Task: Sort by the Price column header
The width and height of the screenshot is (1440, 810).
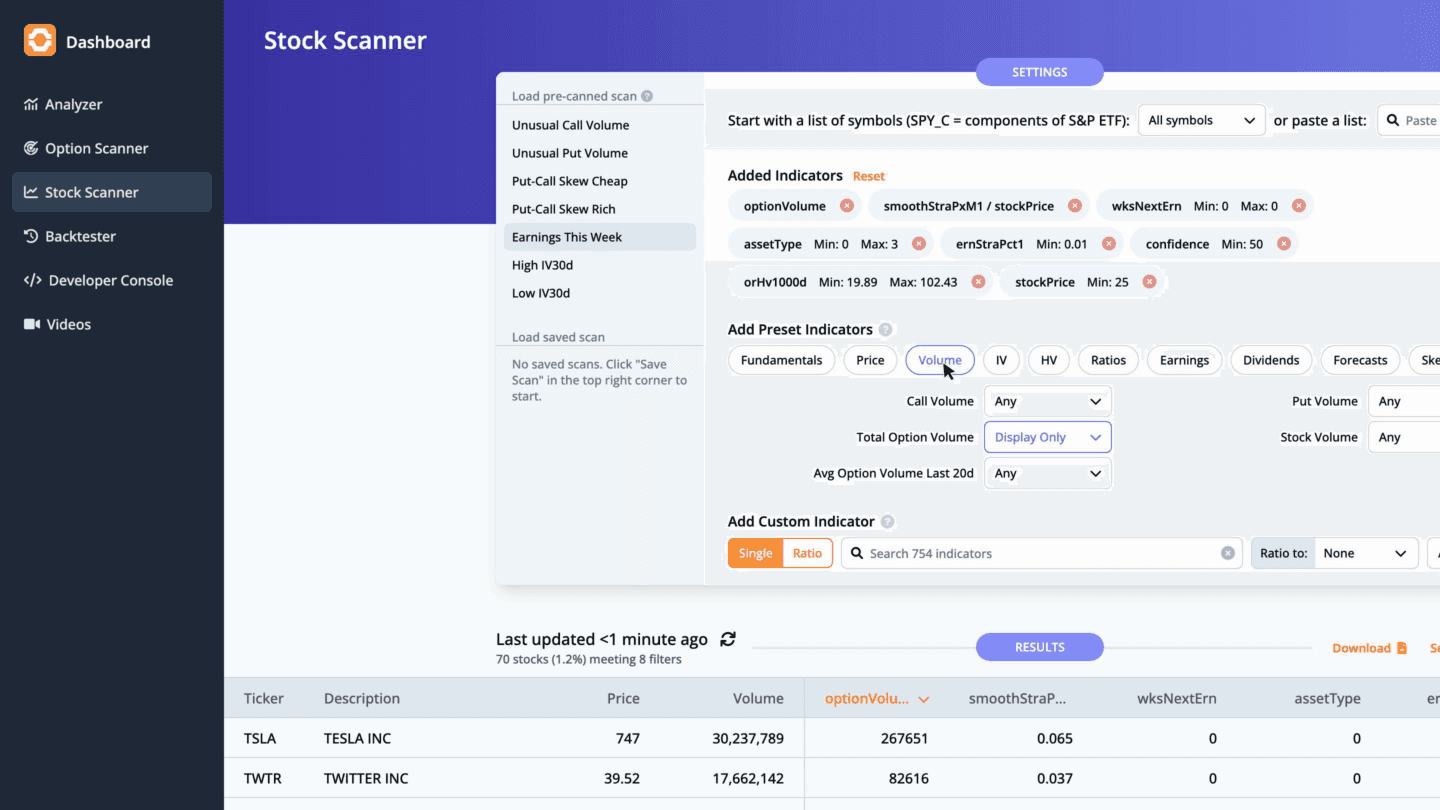Action: coord(623,698)
